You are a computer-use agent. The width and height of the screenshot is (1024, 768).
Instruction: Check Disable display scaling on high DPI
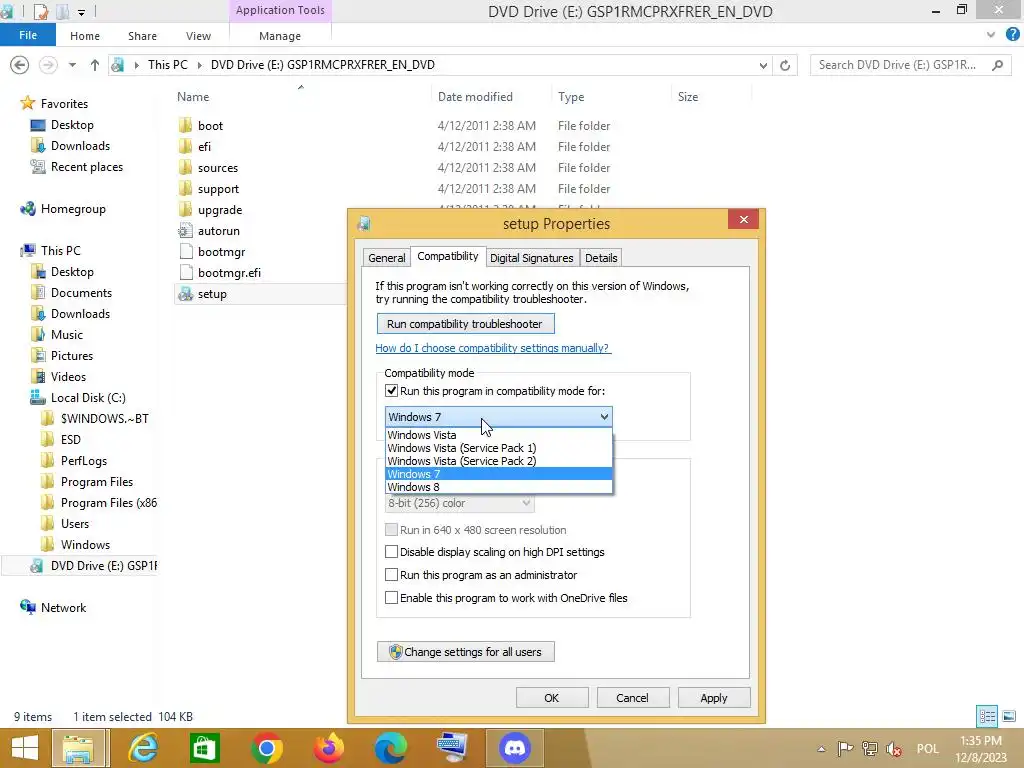[391, 552]
